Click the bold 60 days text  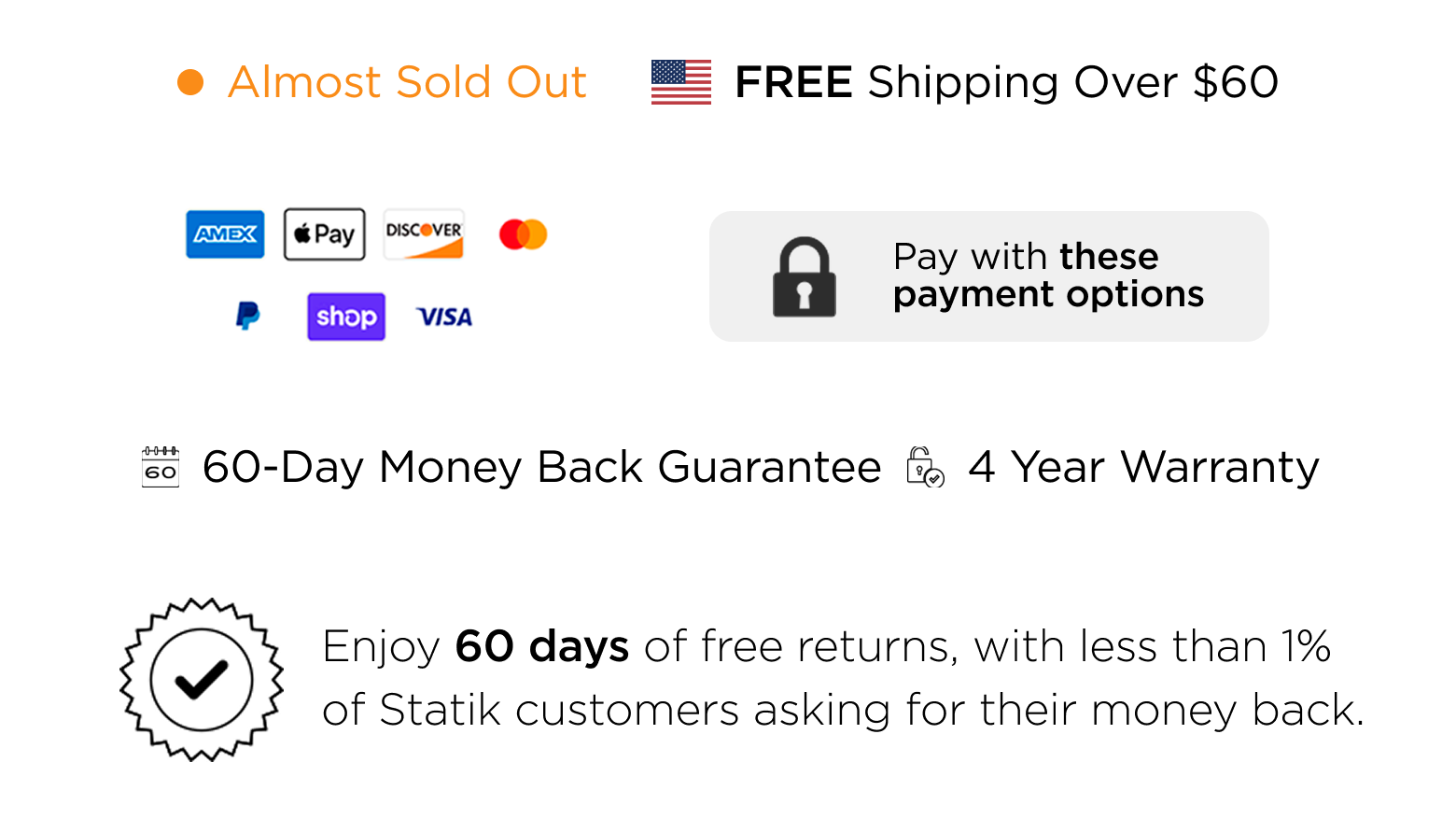point(542,646)
